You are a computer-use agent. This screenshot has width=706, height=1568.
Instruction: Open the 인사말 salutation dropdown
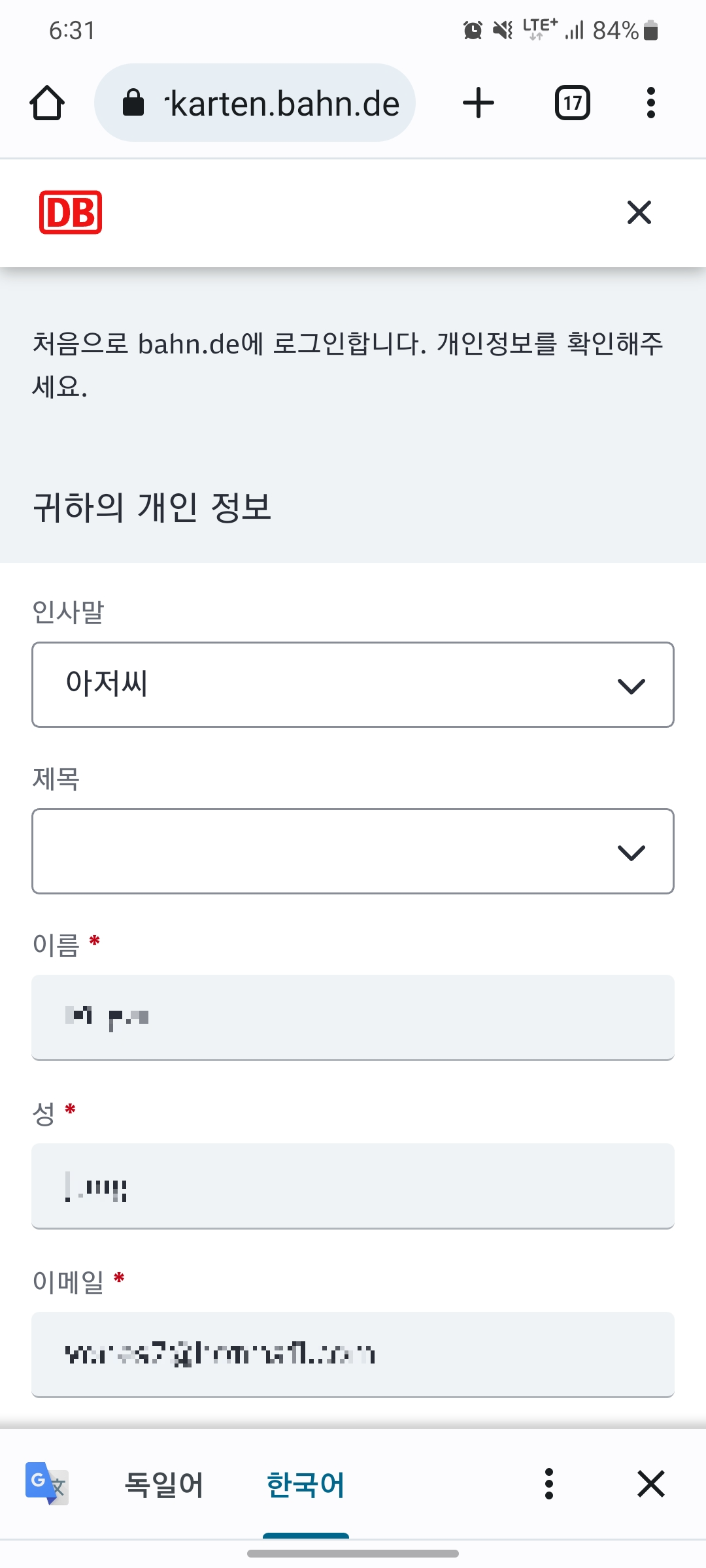pos(353,684)
